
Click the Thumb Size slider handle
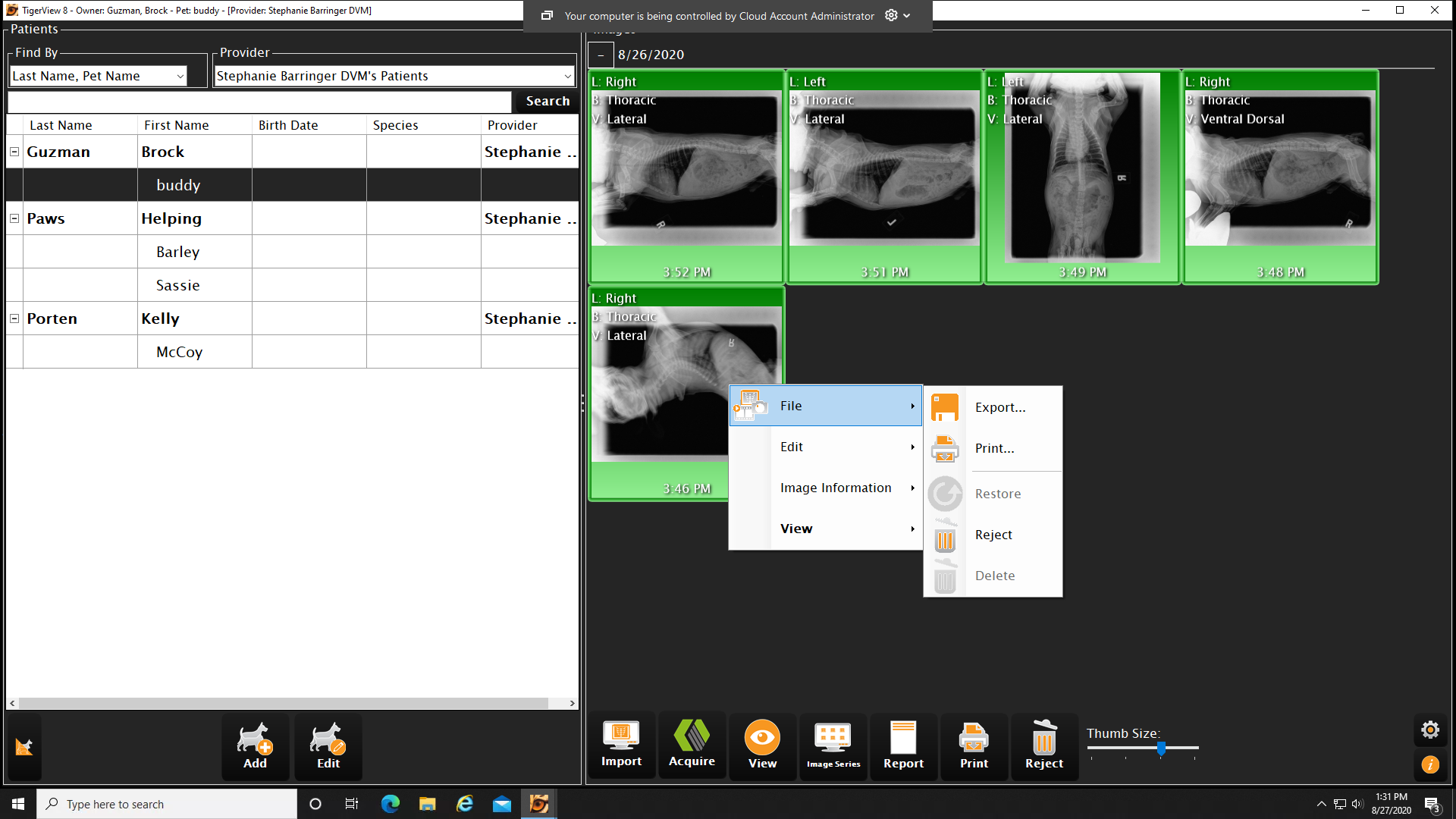point(1161,748)
